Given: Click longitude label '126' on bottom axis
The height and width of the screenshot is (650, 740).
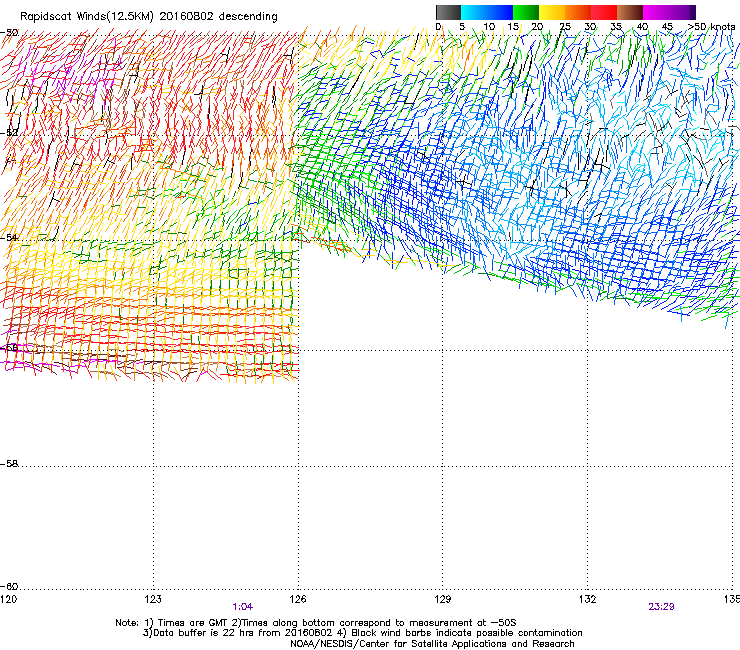Looking at the screenshot, I should [x=298, y=599].
